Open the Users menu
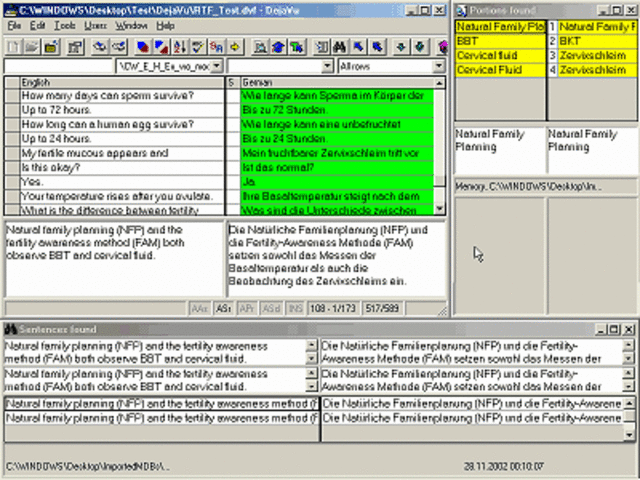 point(96,26)
